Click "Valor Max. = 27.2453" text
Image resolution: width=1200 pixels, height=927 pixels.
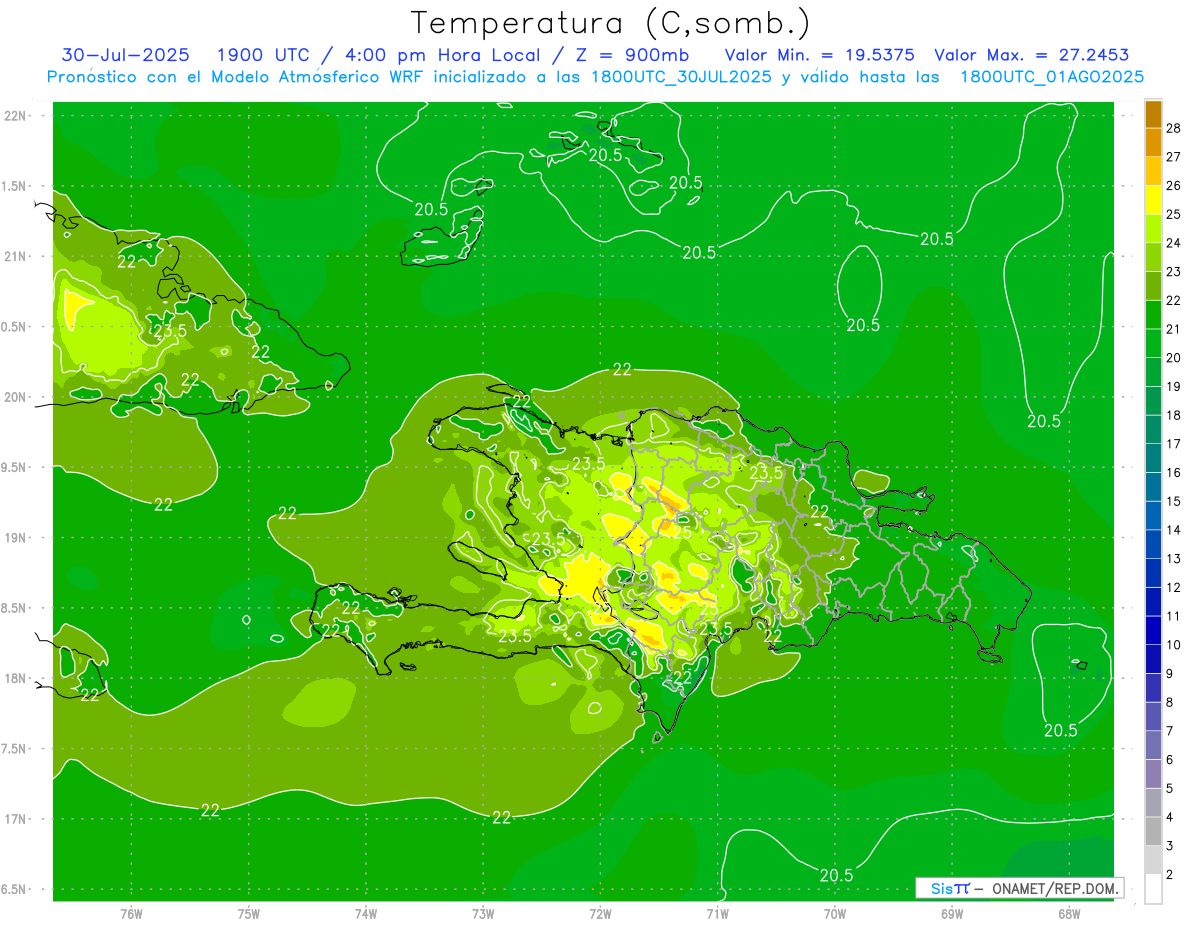click(1031, 55)
